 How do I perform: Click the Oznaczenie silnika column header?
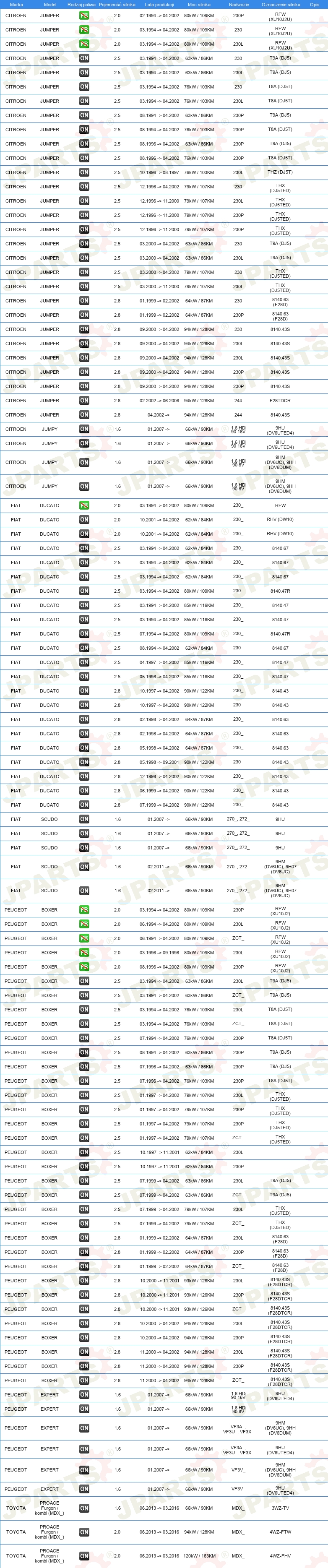pyautogui.click(x=281, y=4)
